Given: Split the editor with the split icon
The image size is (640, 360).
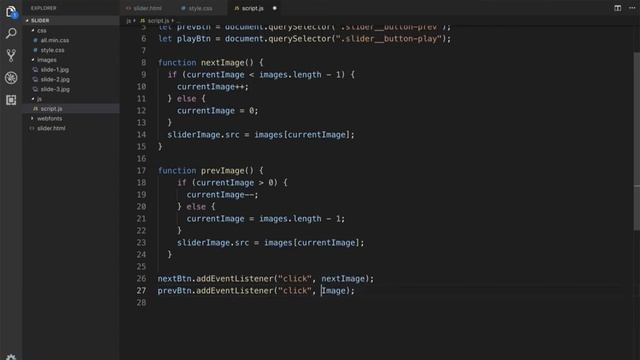Looking at the screenshot, I should click(618, 8).
